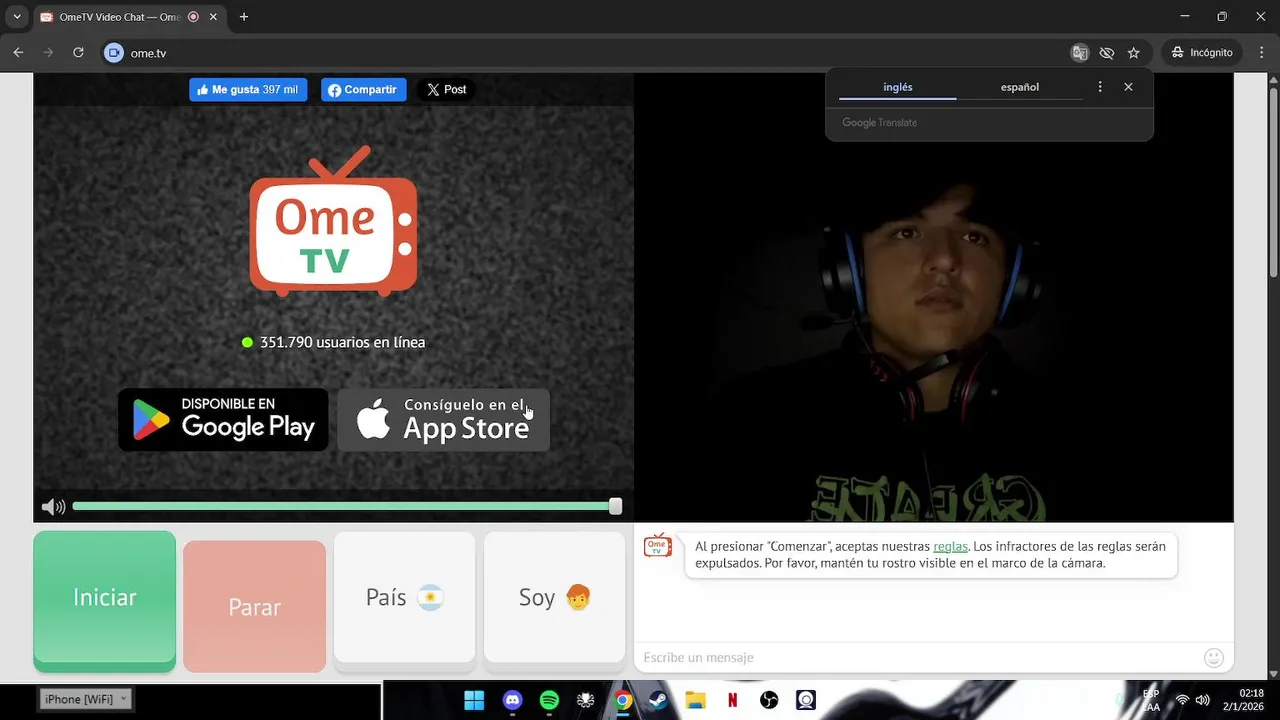Open Windows Start menu

[x=474, y=700]
